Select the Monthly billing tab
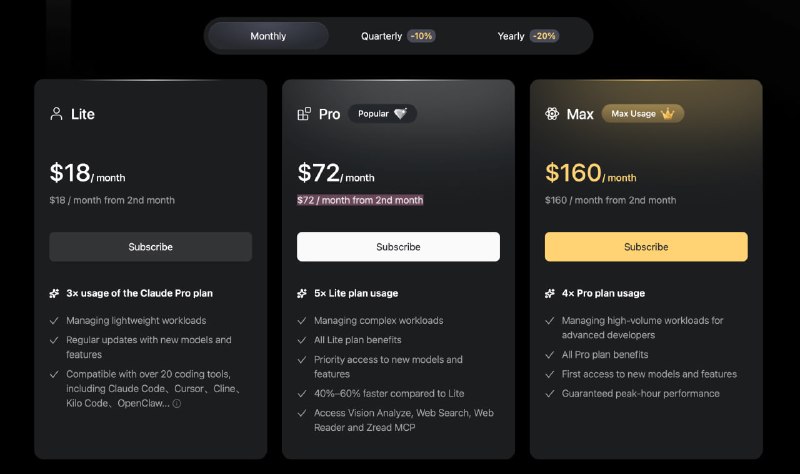 pos(268,36)
